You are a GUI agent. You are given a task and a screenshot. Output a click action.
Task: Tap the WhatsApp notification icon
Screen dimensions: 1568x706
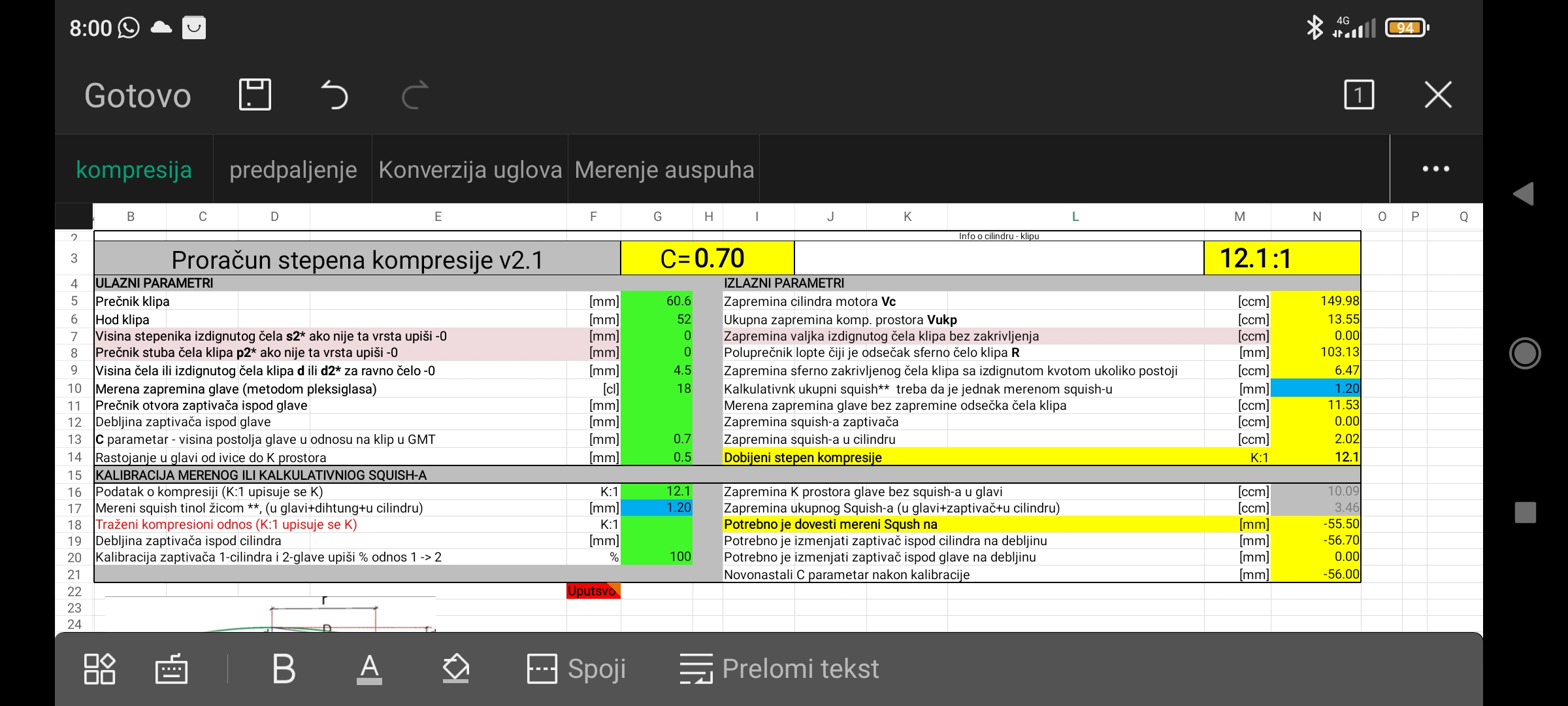(128, 27)
